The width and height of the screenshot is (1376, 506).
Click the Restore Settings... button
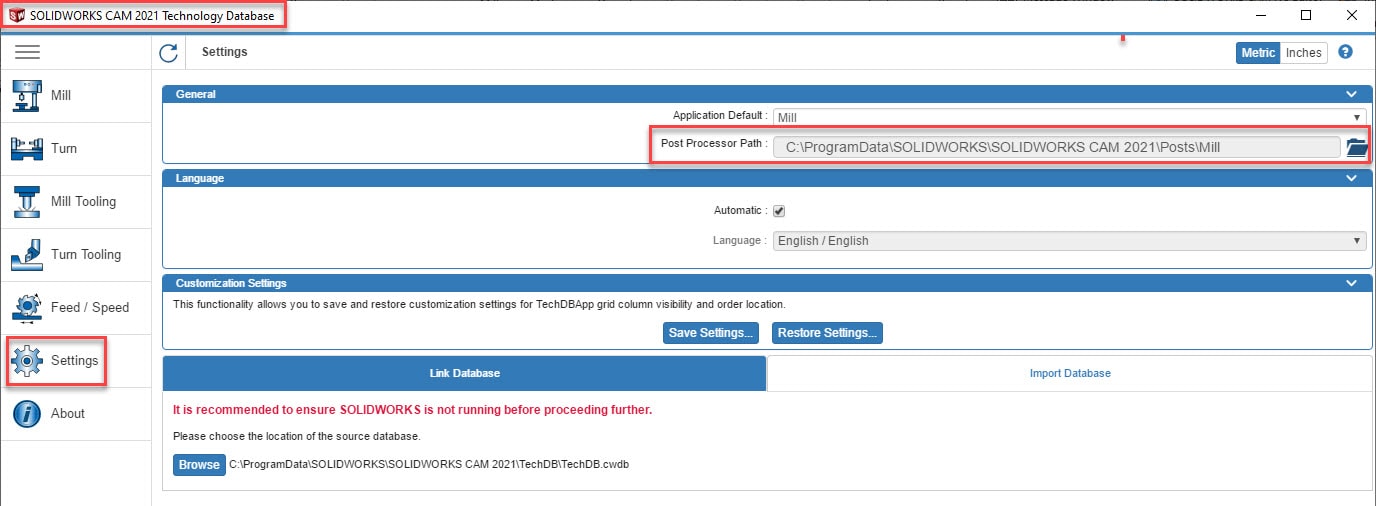point(828,333)
